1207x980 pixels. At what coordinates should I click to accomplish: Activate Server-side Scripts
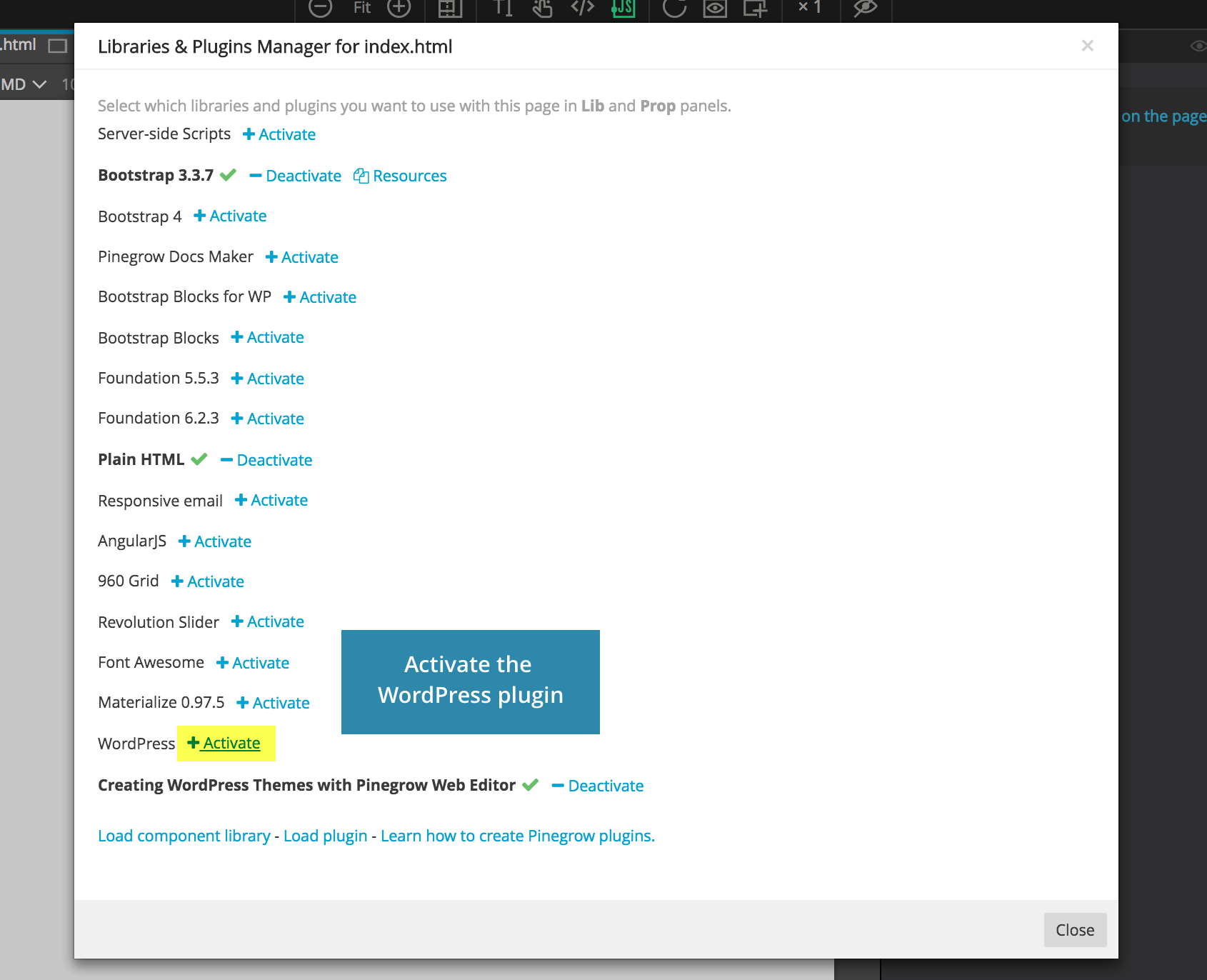point(279,134)
